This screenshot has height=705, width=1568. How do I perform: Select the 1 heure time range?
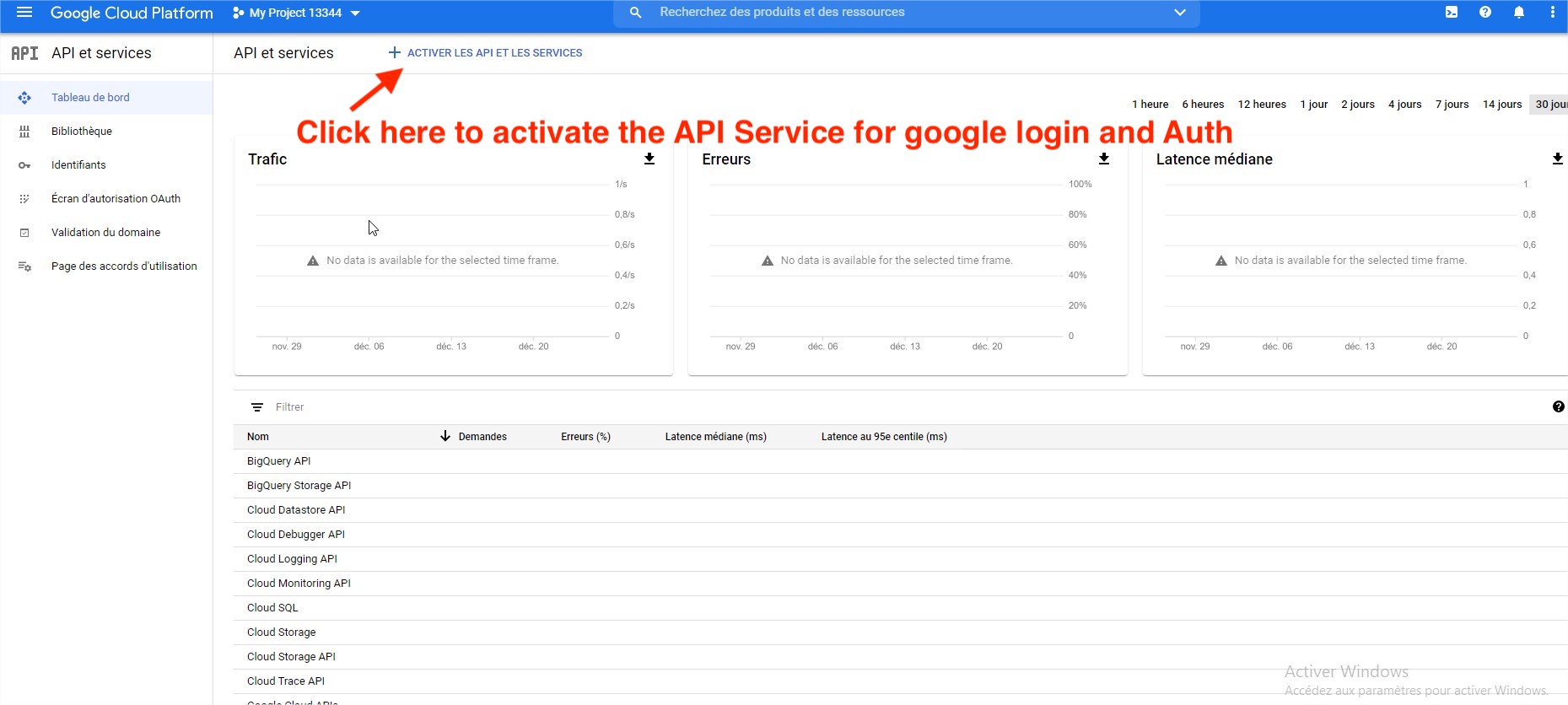1150,105
